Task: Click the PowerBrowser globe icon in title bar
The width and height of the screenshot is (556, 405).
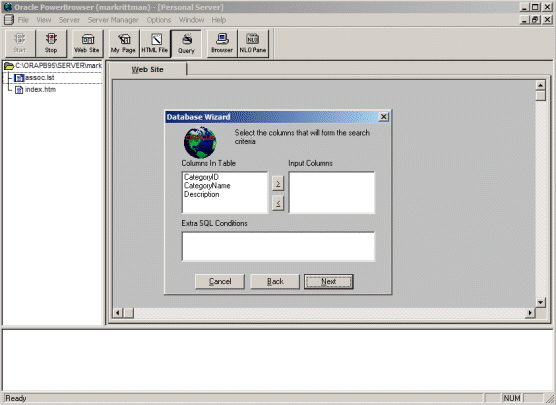Action: point(7,7)
